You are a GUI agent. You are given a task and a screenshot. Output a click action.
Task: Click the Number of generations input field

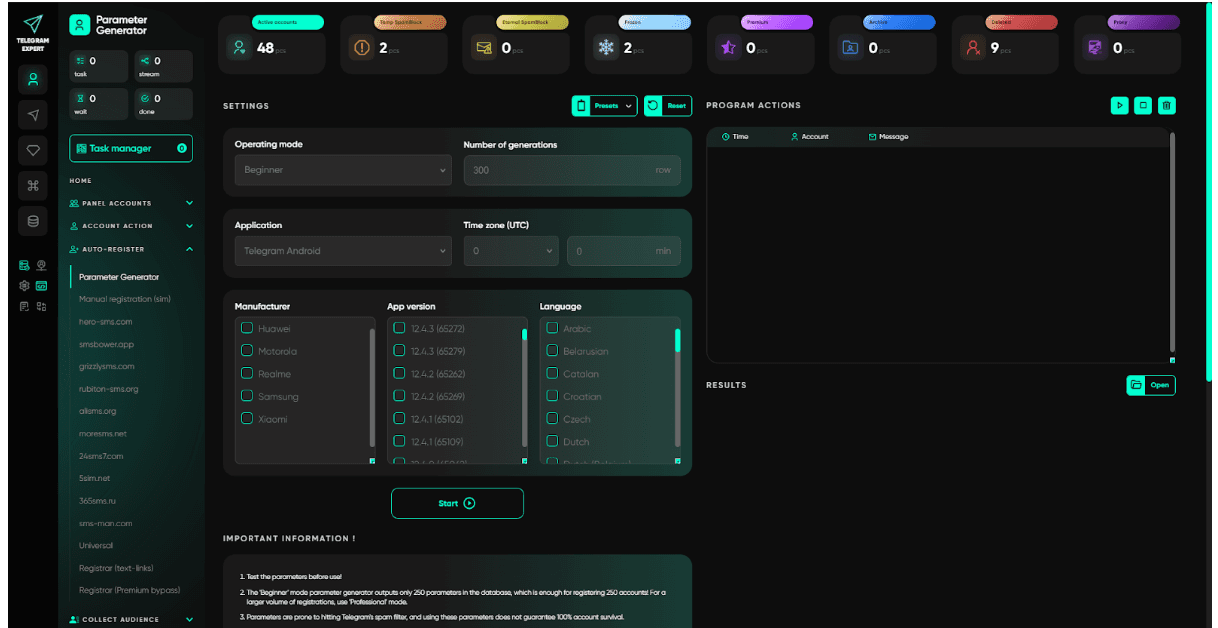point(572,169)
